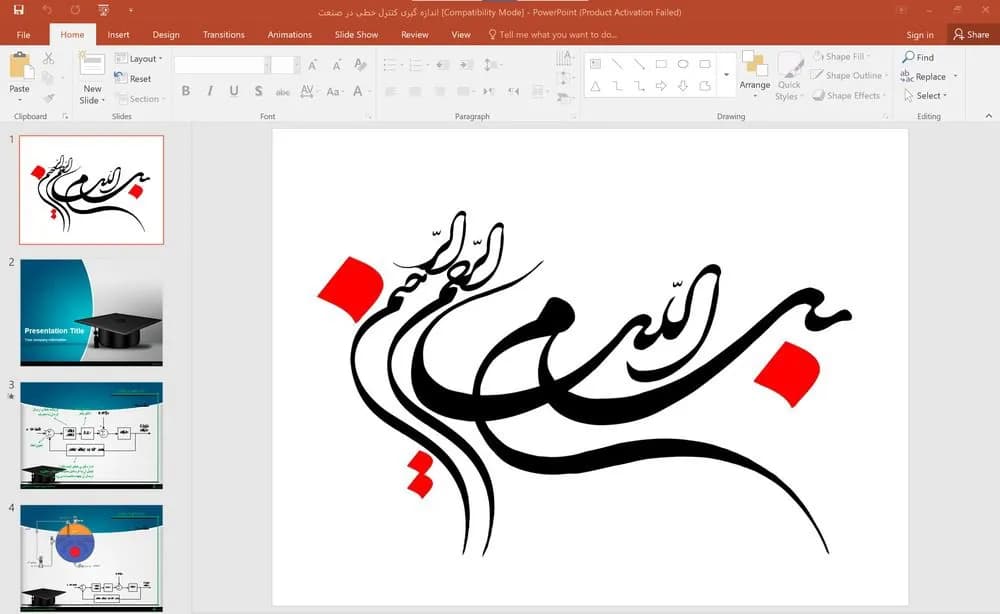Open Quick Styles gallery
This screenshot has height=614, width=1000.
[789, 76]
